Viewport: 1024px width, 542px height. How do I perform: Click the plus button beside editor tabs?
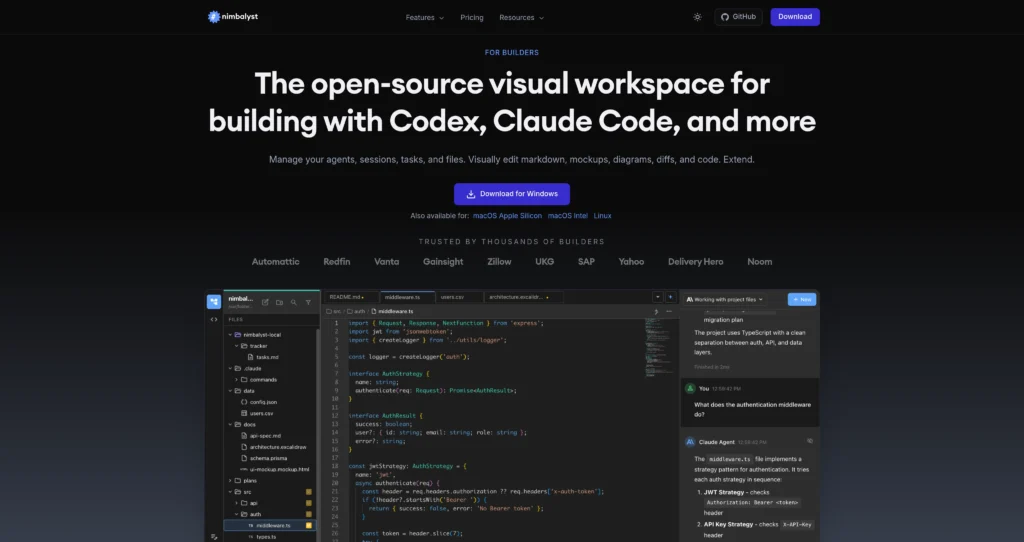pyautogui.click(x=670, y=297)
